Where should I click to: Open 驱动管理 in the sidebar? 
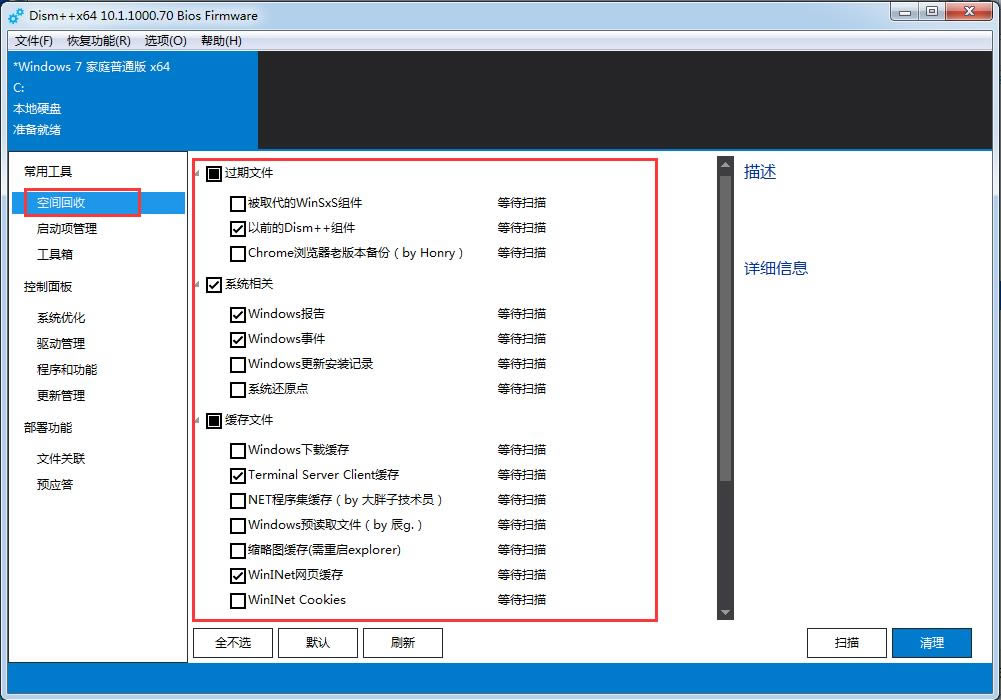tap(61, 343)
